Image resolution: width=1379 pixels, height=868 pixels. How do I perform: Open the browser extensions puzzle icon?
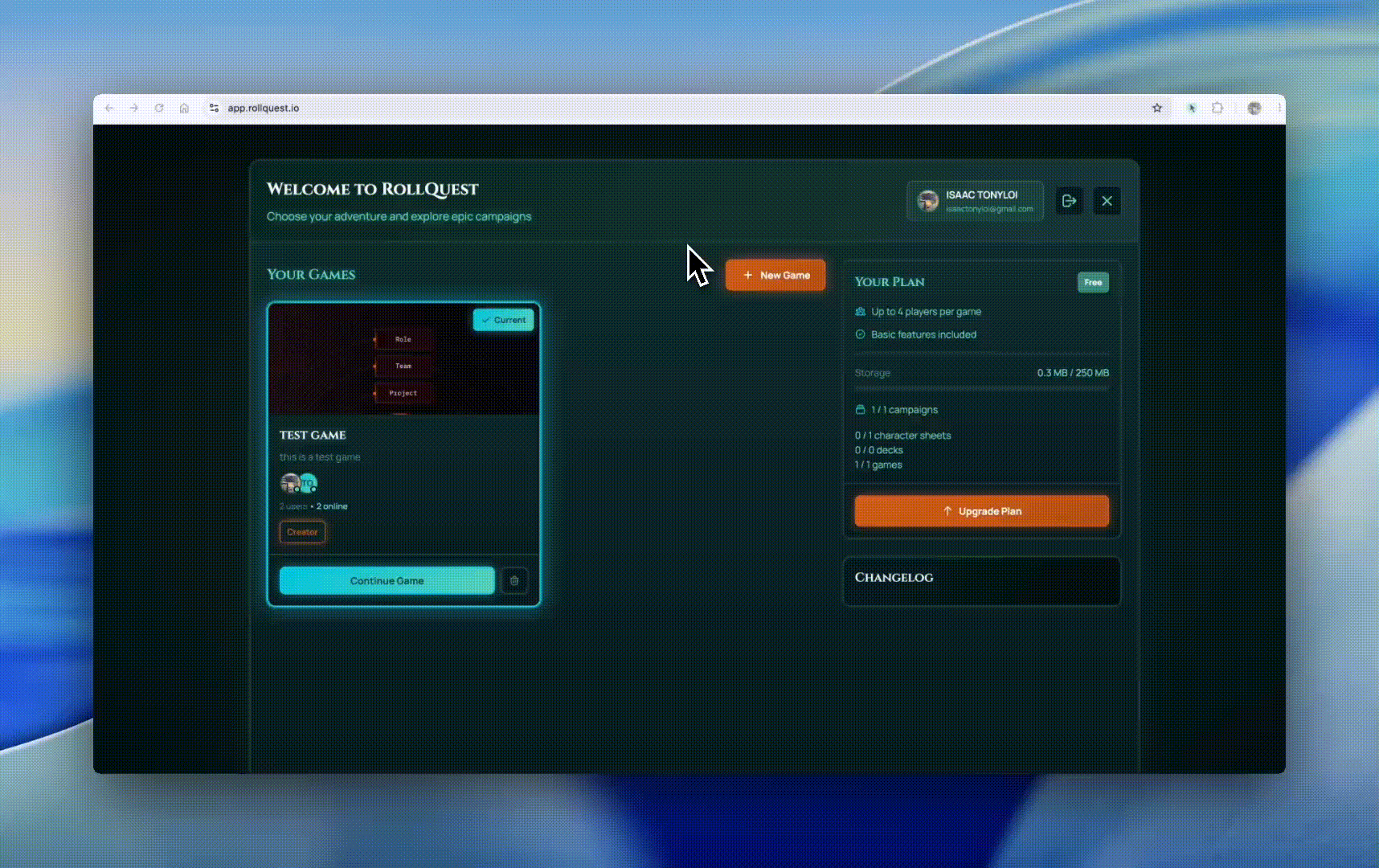pyautogui.click(x=1217, y=108)
